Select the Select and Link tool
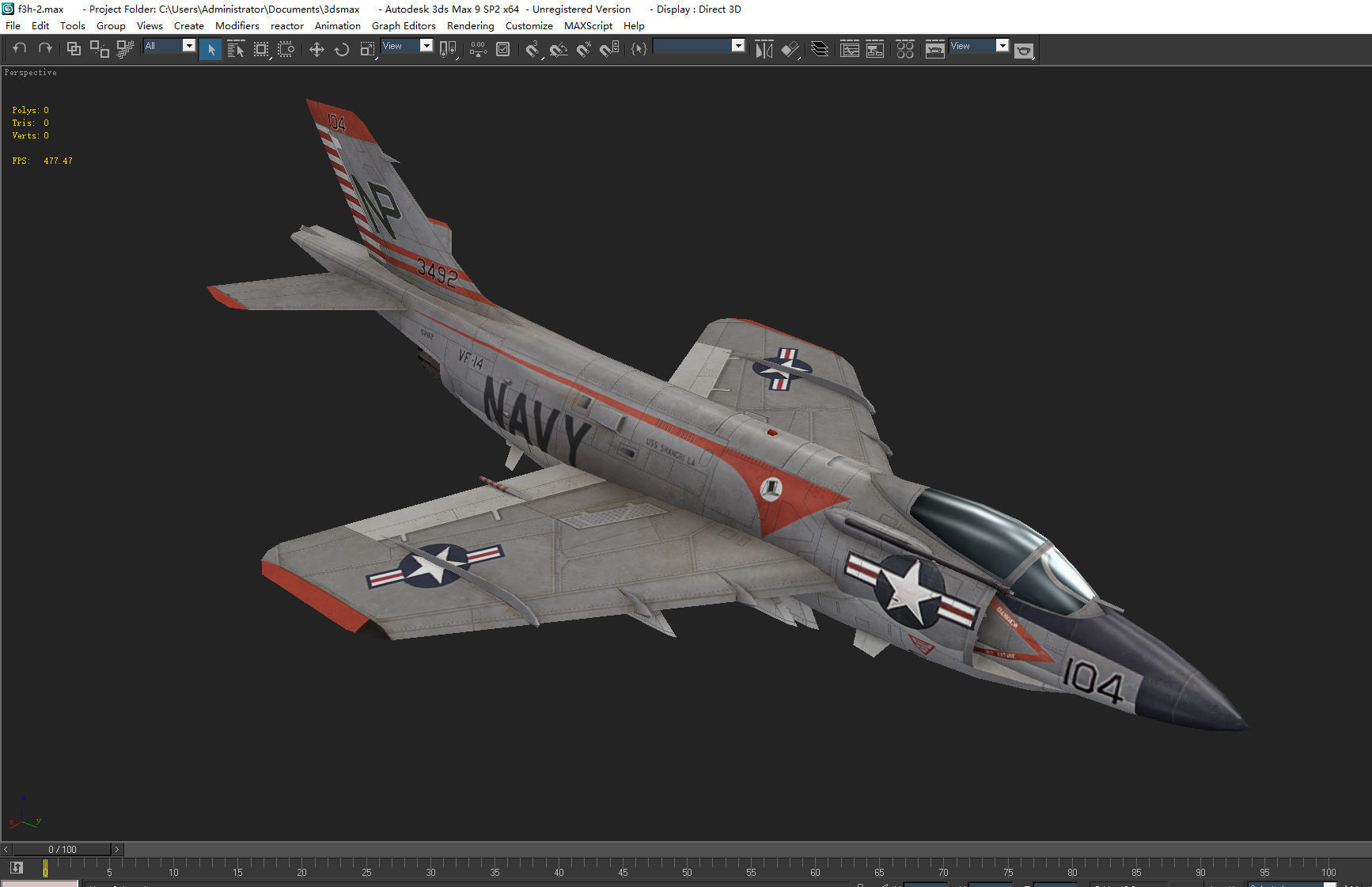 [x=74, y=49]
